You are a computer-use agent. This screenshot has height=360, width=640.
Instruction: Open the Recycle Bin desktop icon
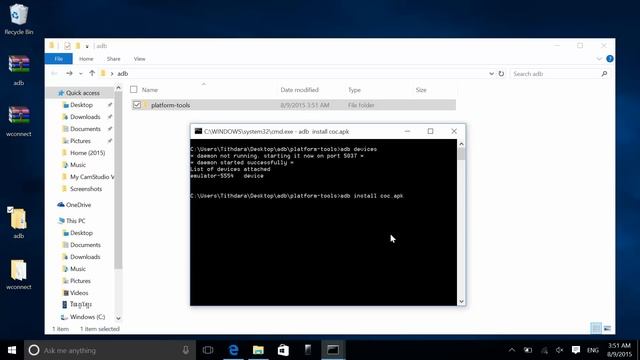click(18, 19)
